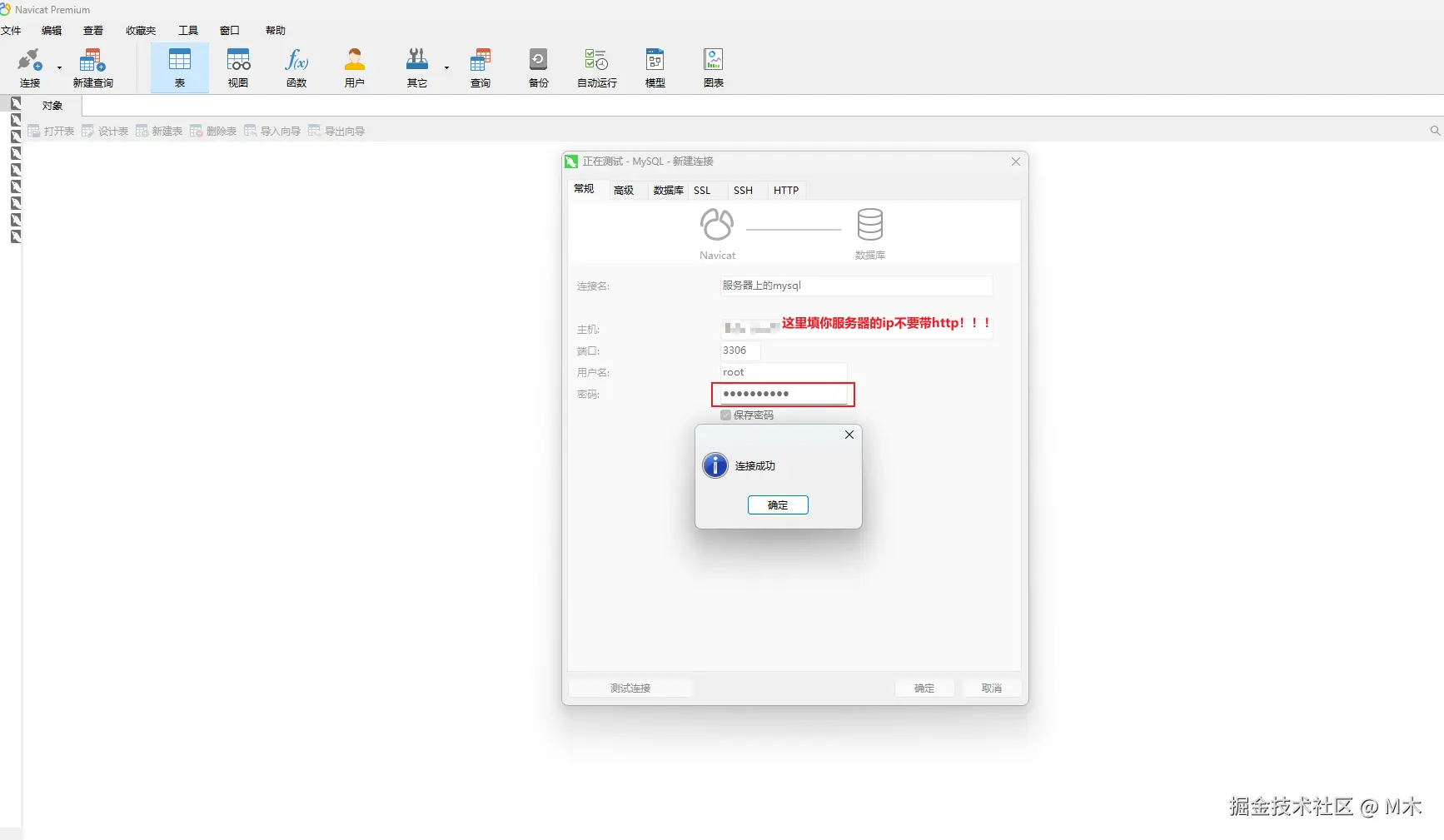Click the Connection (连接) toolbar icon
Image resolution: width=1444 pixels, height=840 pixels.
click(x=30, y=67)
